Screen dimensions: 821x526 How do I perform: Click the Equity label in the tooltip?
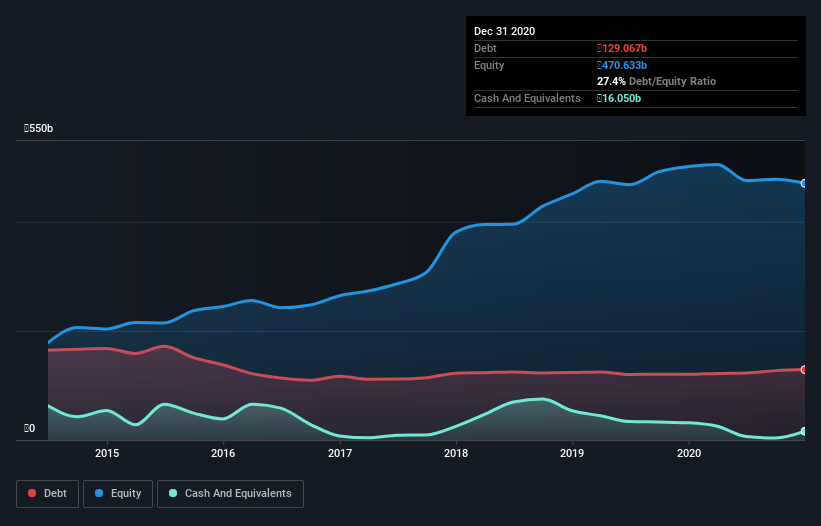tap(489, 65)
